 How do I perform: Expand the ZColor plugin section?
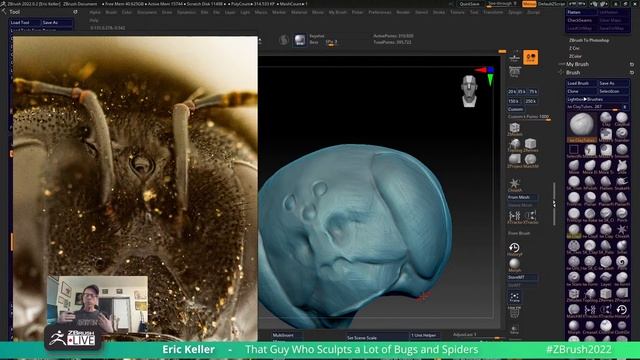click(576, 56)
